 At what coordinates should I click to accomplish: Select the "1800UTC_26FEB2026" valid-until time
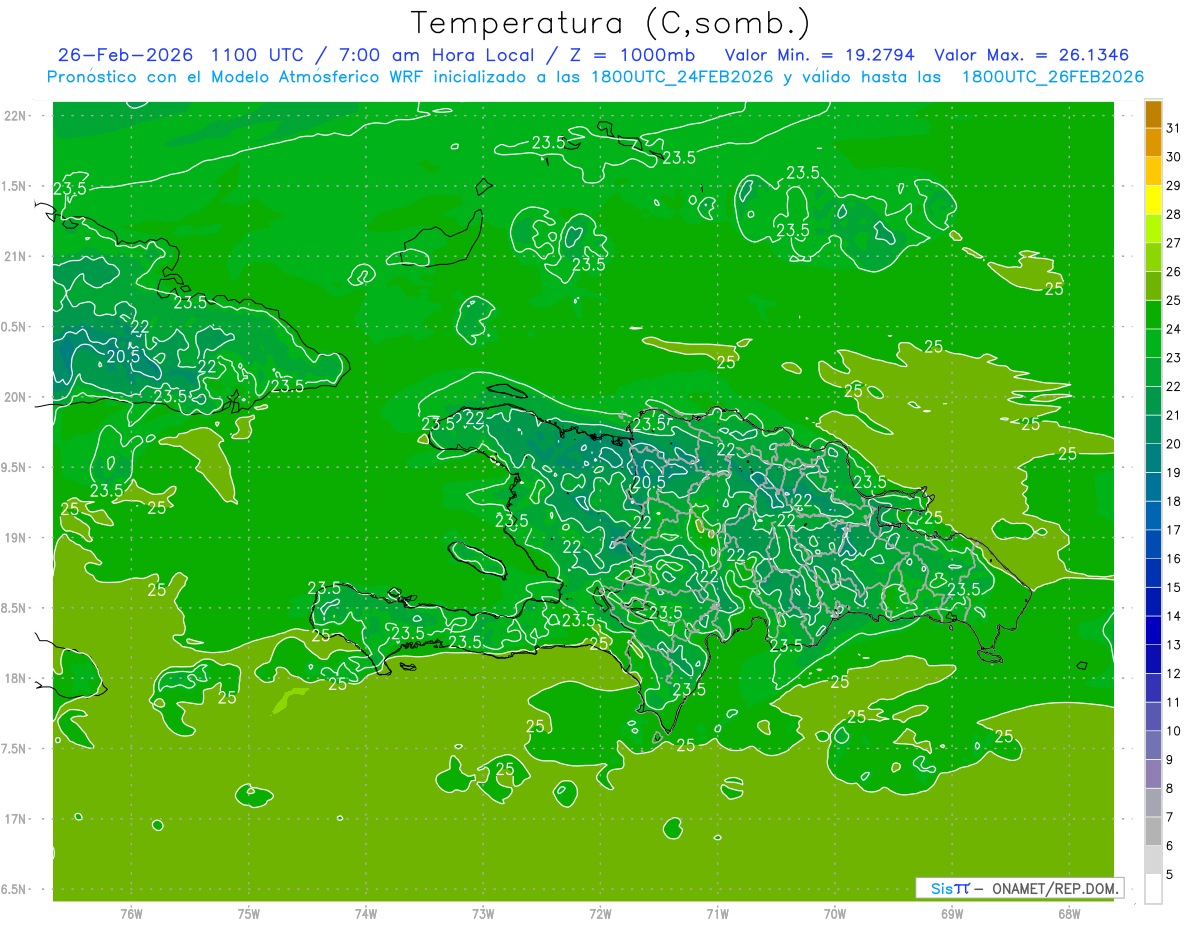click(x=1052, y=77)
